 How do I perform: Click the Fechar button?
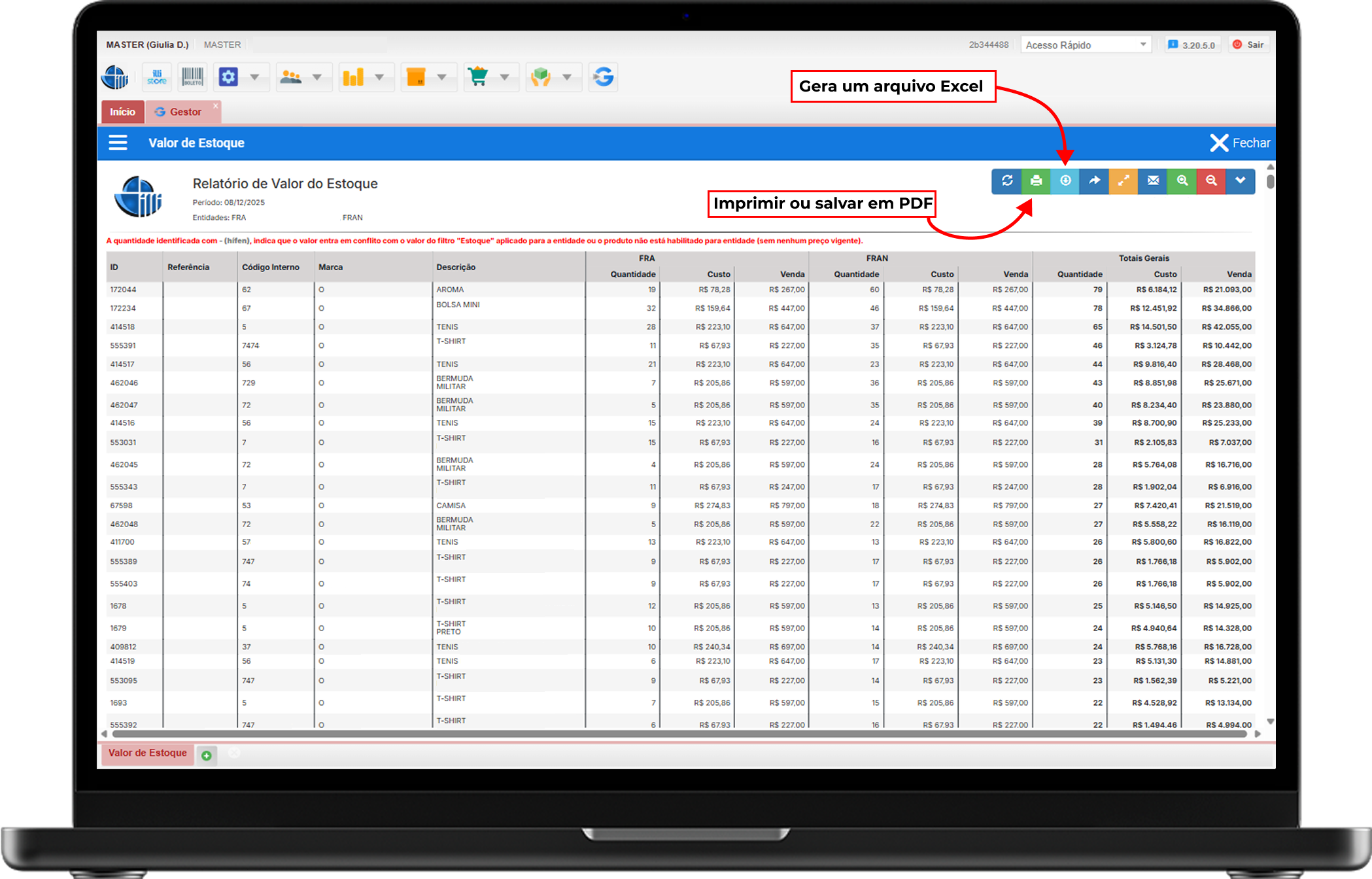(1239, 143)
